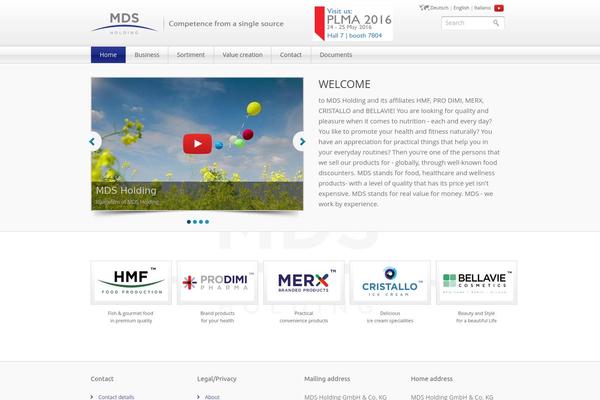The image size is (600, 400).
Task: Open the ProDimi Pharma logo
Action: click(217, 282)
